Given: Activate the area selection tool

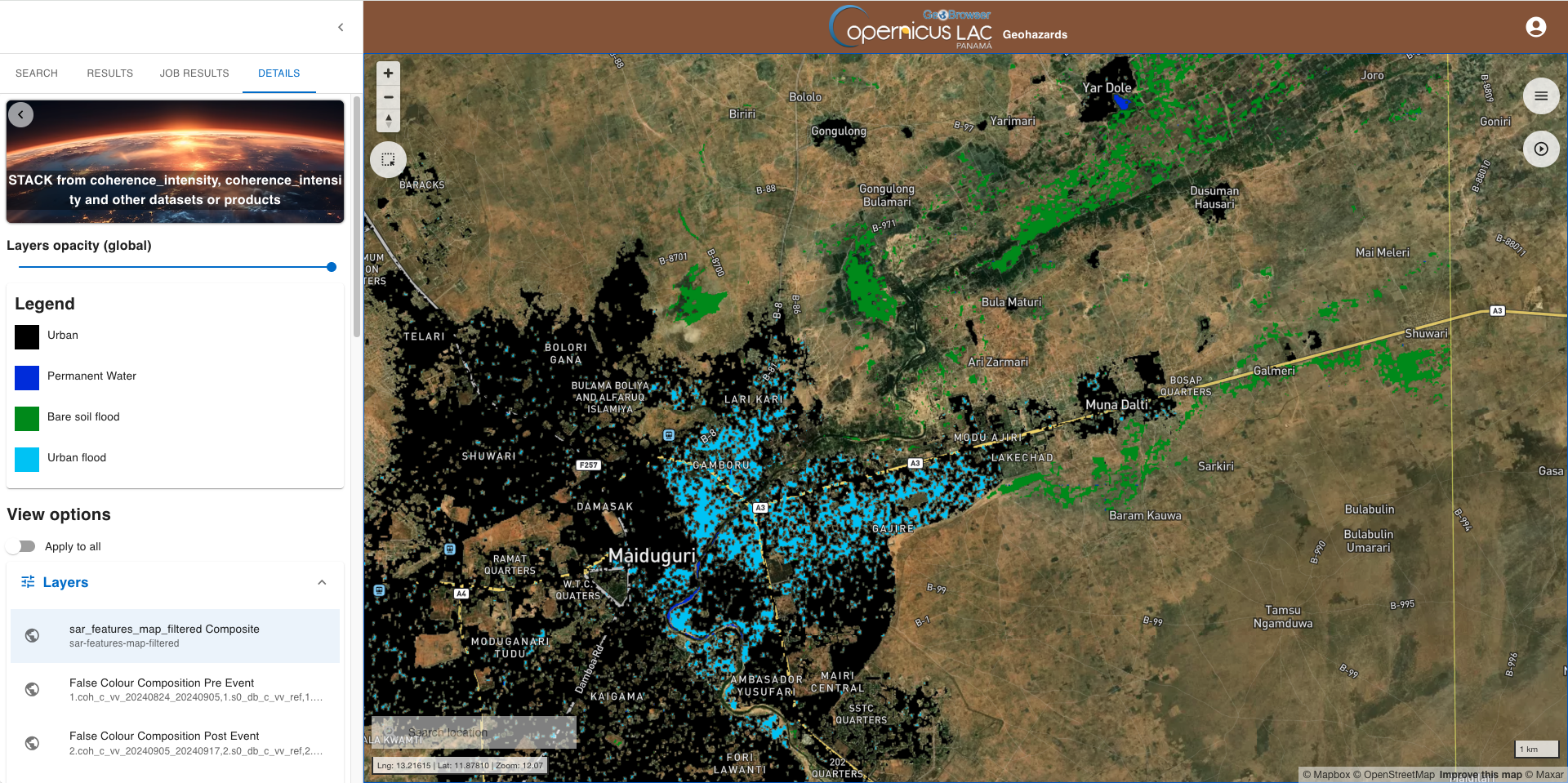Looking at the screenshot, I should point(388,160).
